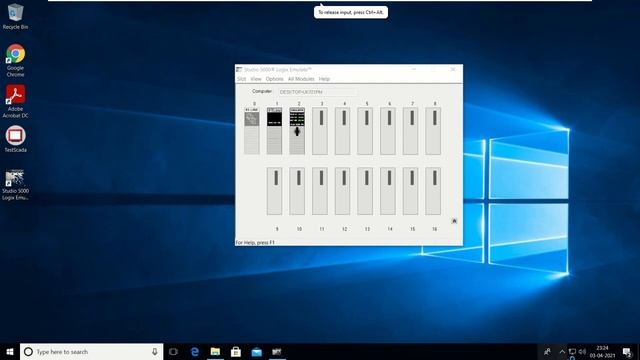Select empty chassis slot 10

coord(297,191)
